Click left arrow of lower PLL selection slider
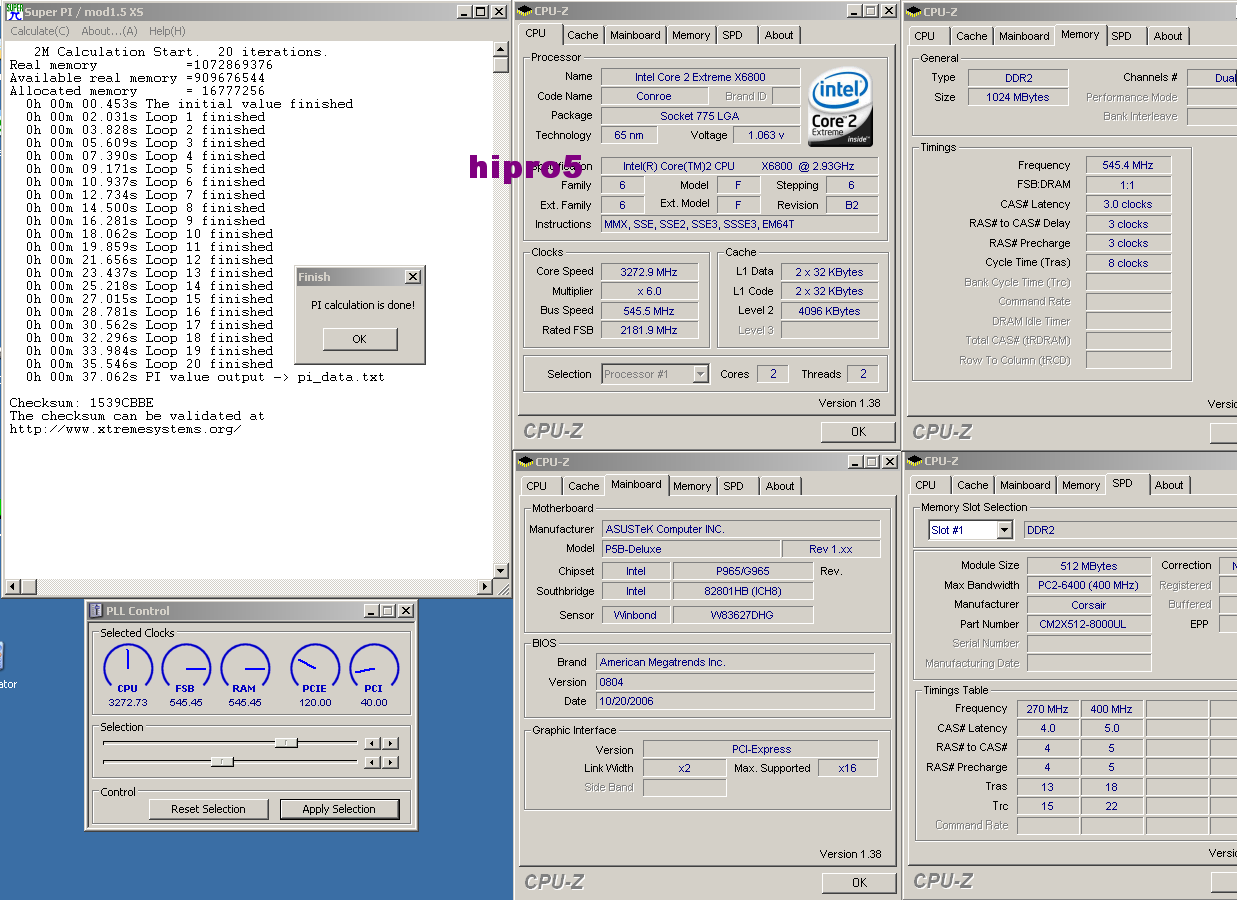This screenshot has height=900, width=1237. [371, 762]
